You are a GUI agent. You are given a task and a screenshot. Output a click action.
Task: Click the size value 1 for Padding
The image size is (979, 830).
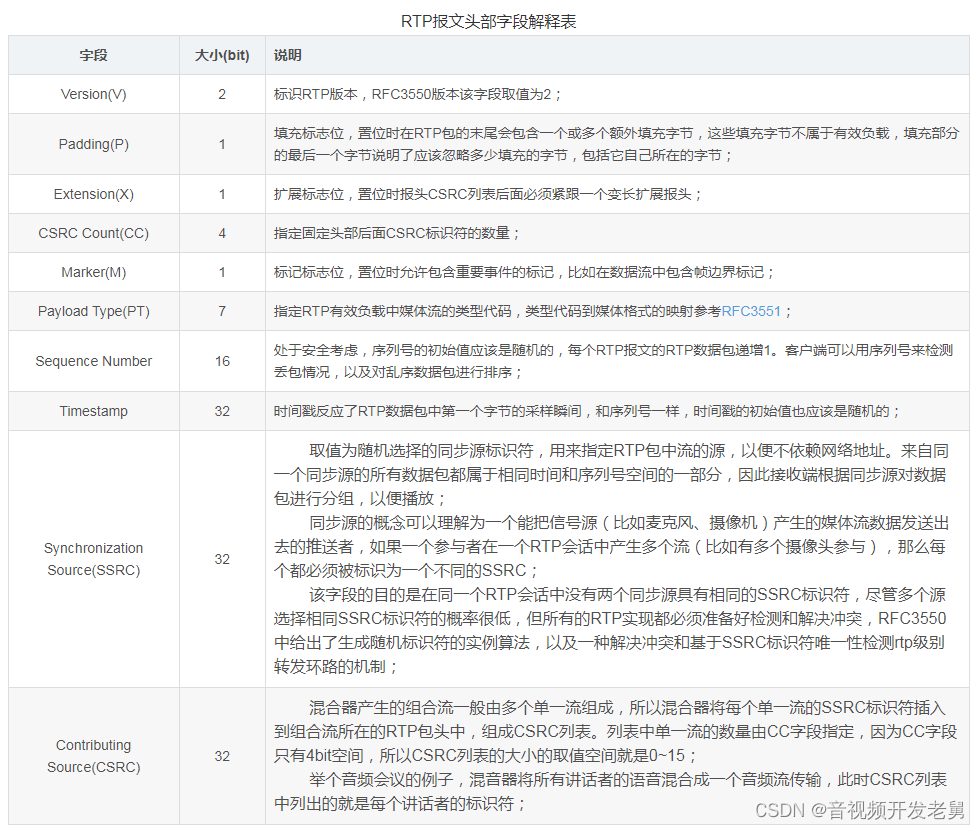pyautogui.click(x=222, y=144)
